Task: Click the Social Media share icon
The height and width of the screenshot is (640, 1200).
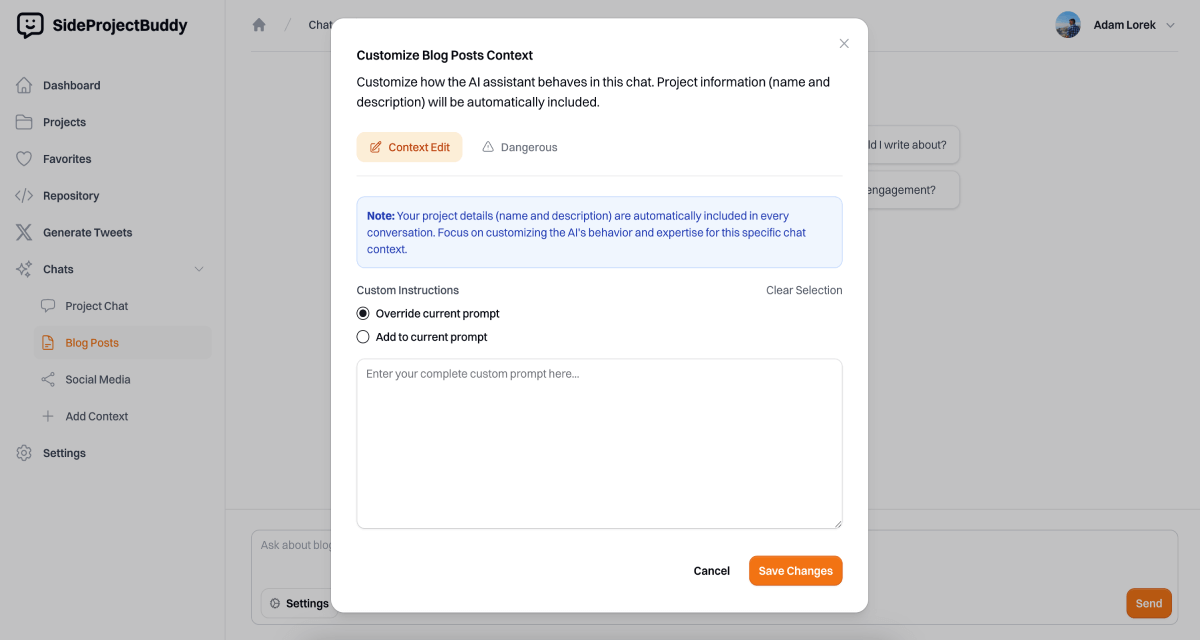Action: pyautogui.click(x=48, y=380)
